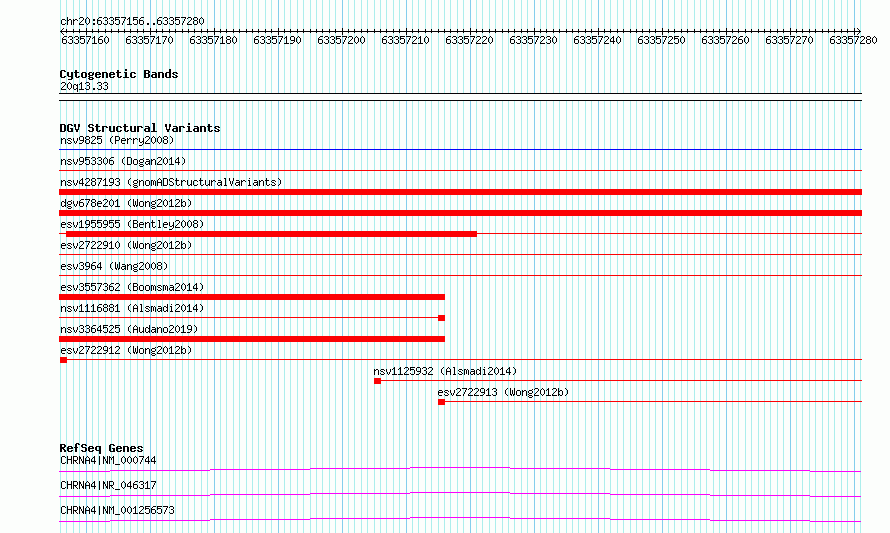Click the 63357200 ruler position label
Viewport: 890px width, 533px height.
click(x=341, y=40)
